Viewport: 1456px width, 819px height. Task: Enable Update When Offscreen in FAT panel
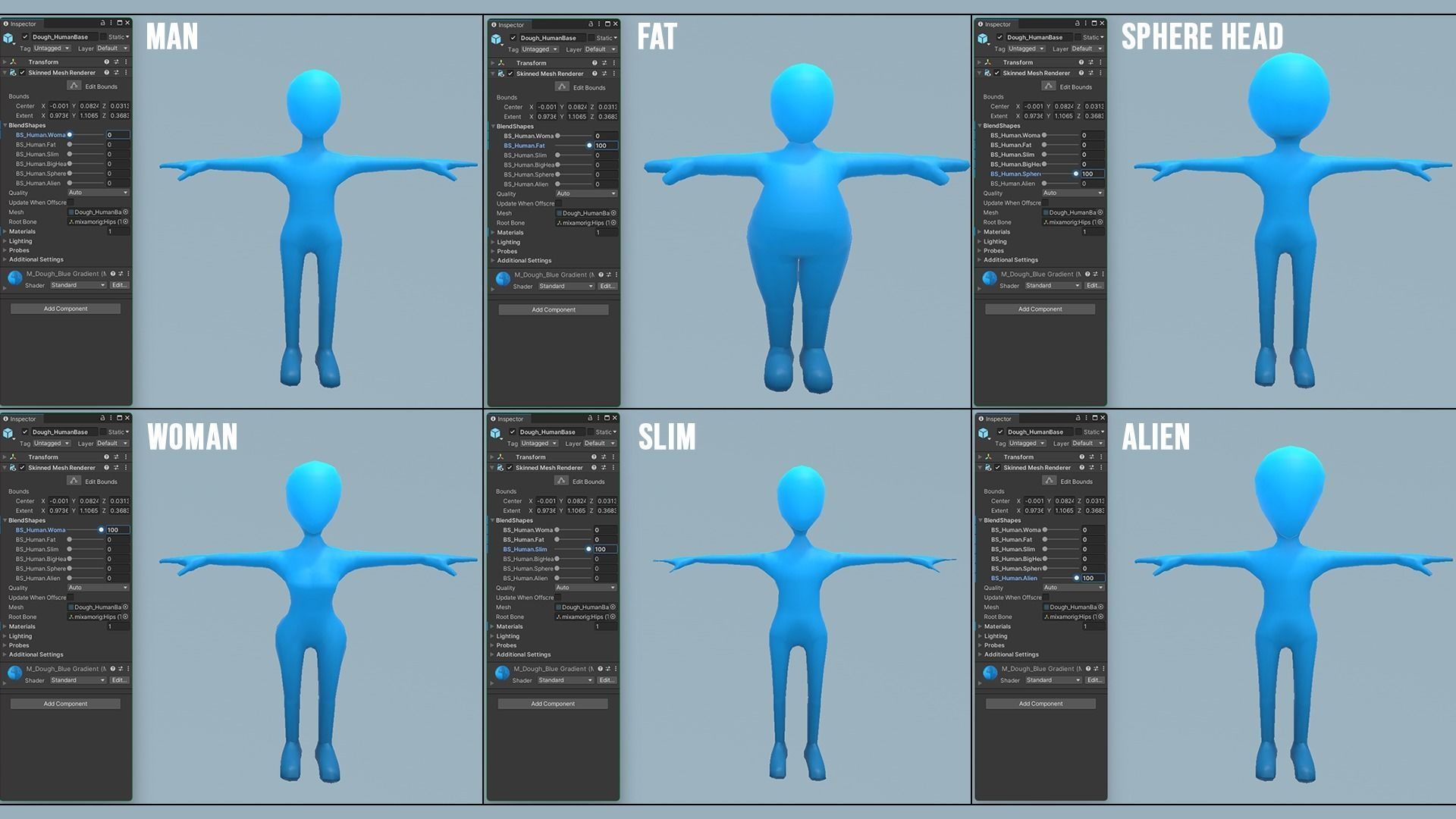[x=560, y=203]
